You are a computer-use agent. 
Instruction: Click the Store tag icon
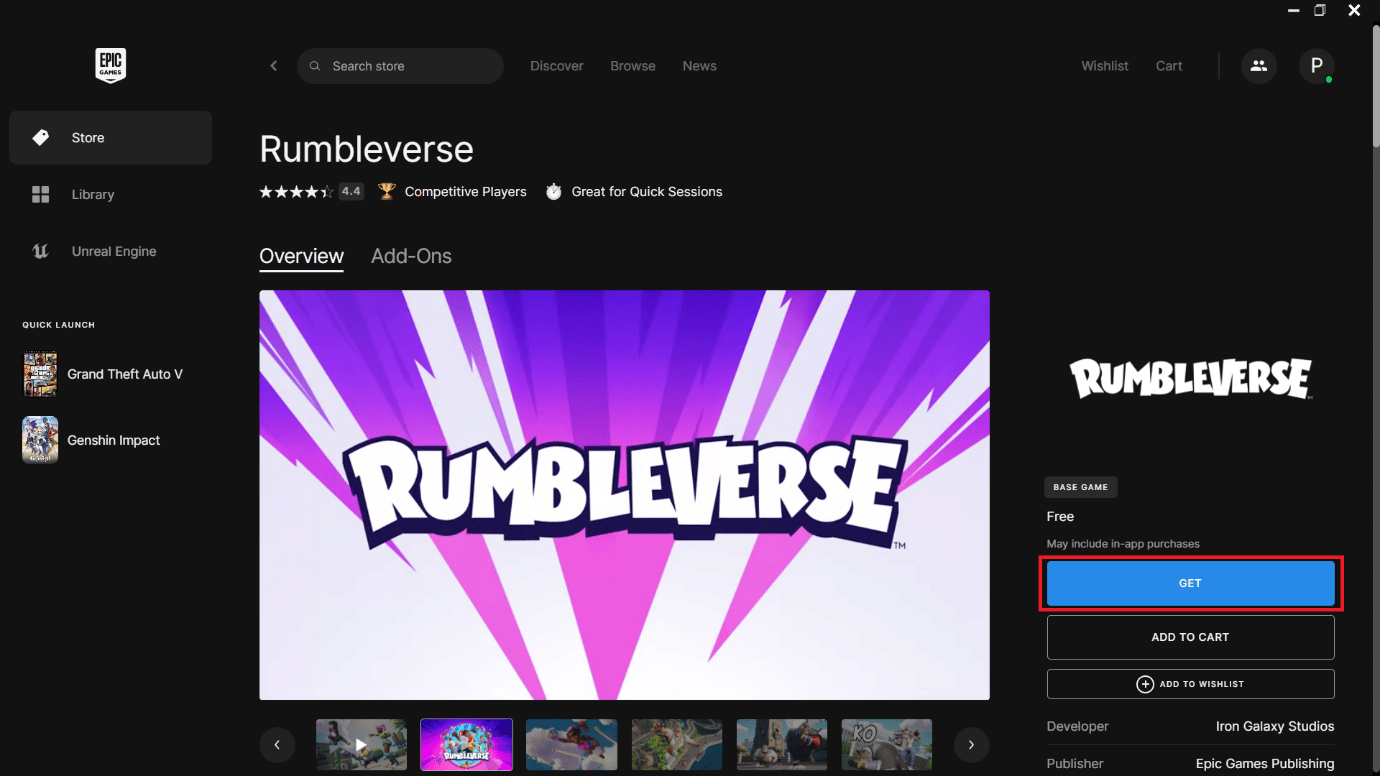[x=41, y=138]
